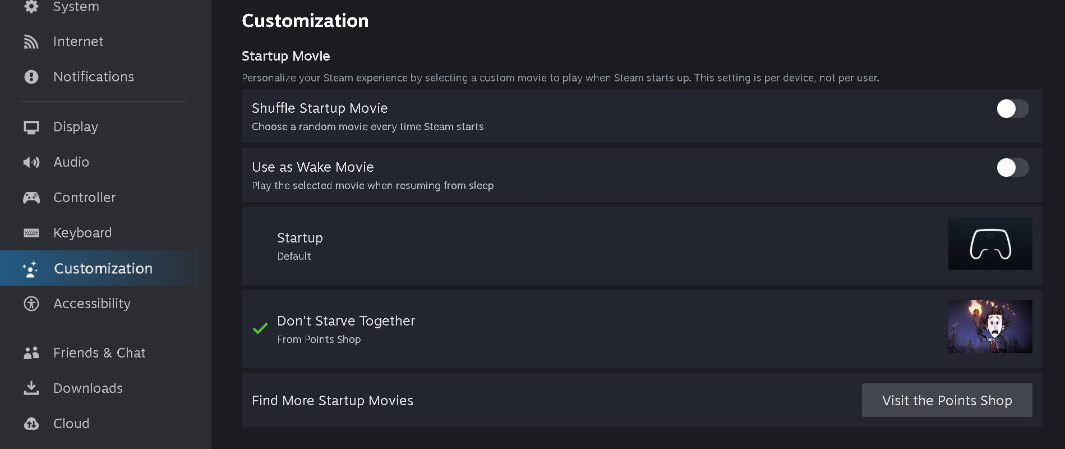Click the Friends & Chat people icon
This screenshot has height=449, width=1065.
tap(31, 353)
